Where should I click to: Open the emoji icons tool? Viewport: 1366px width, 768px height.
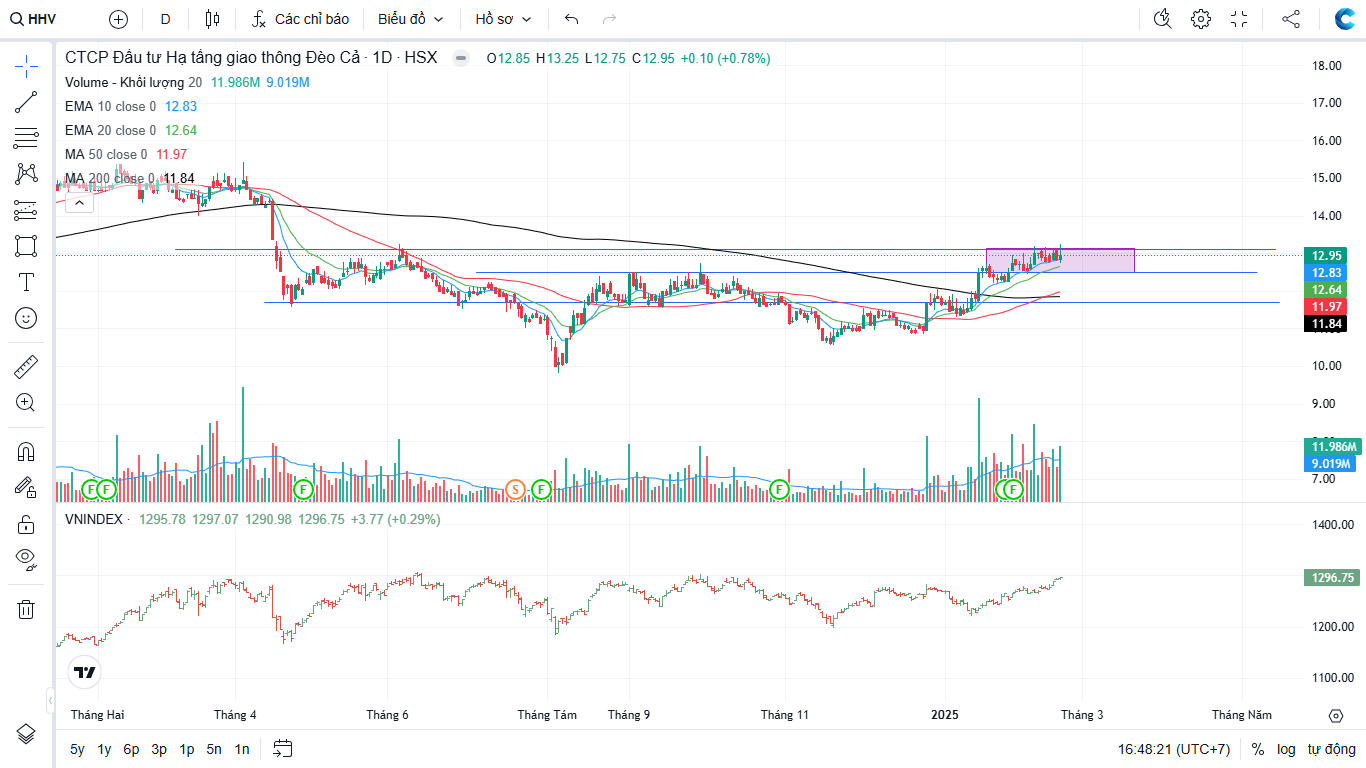pos(26,318)
